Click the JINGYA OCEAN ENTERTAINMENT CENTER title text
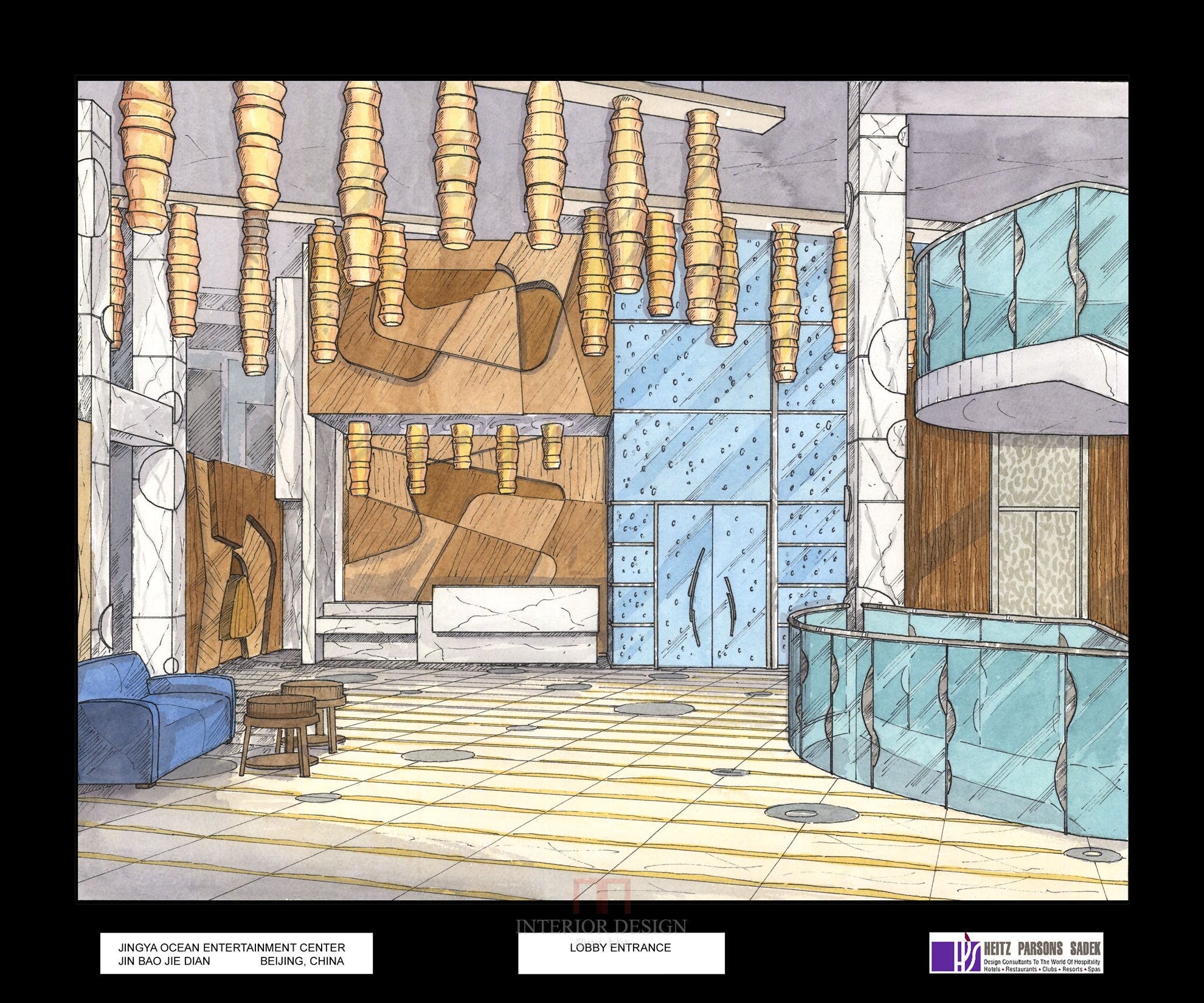 (x=231, y=948)
